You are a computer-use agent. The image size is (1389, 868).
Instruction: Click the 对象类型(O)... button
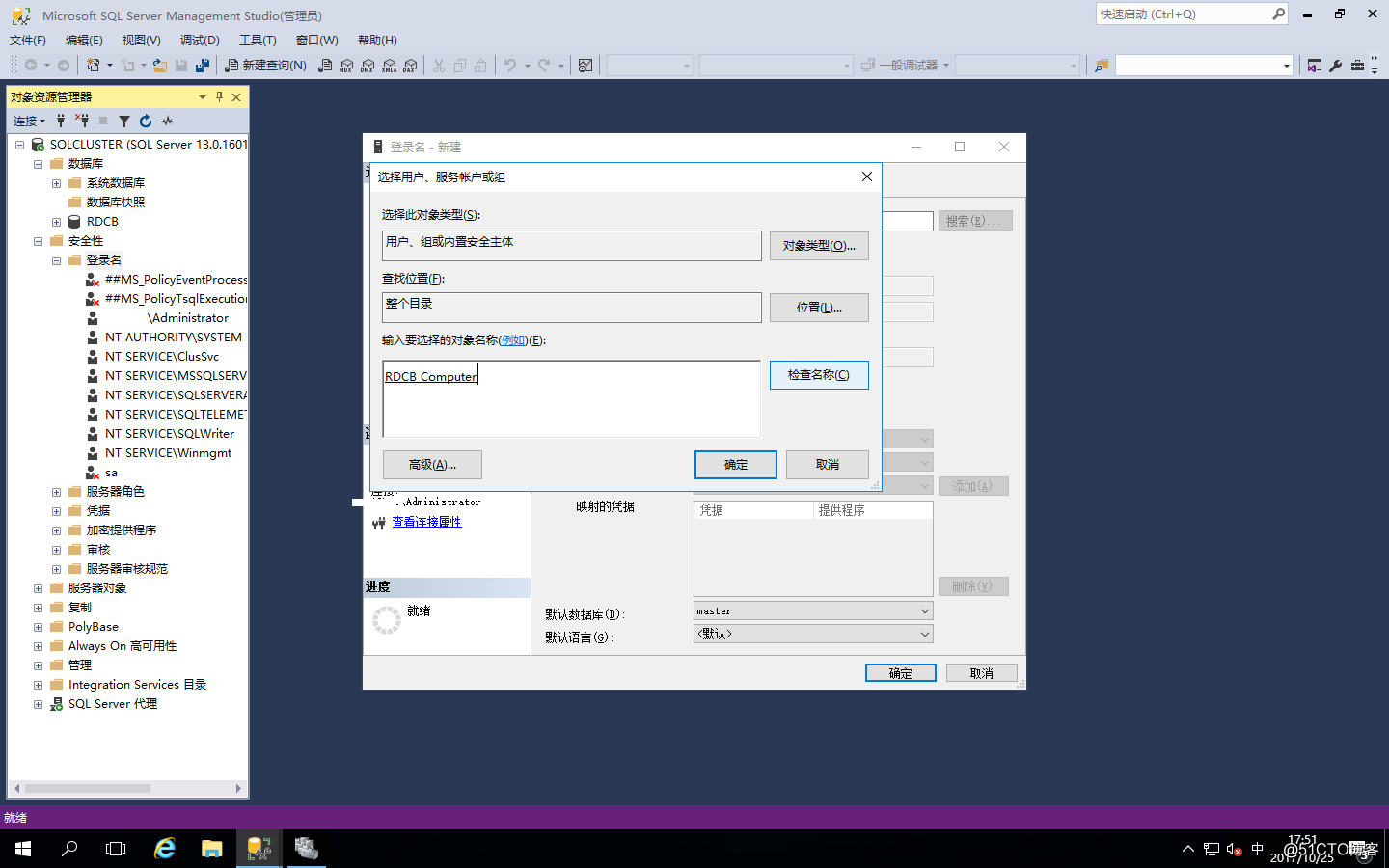coord(819,246)
